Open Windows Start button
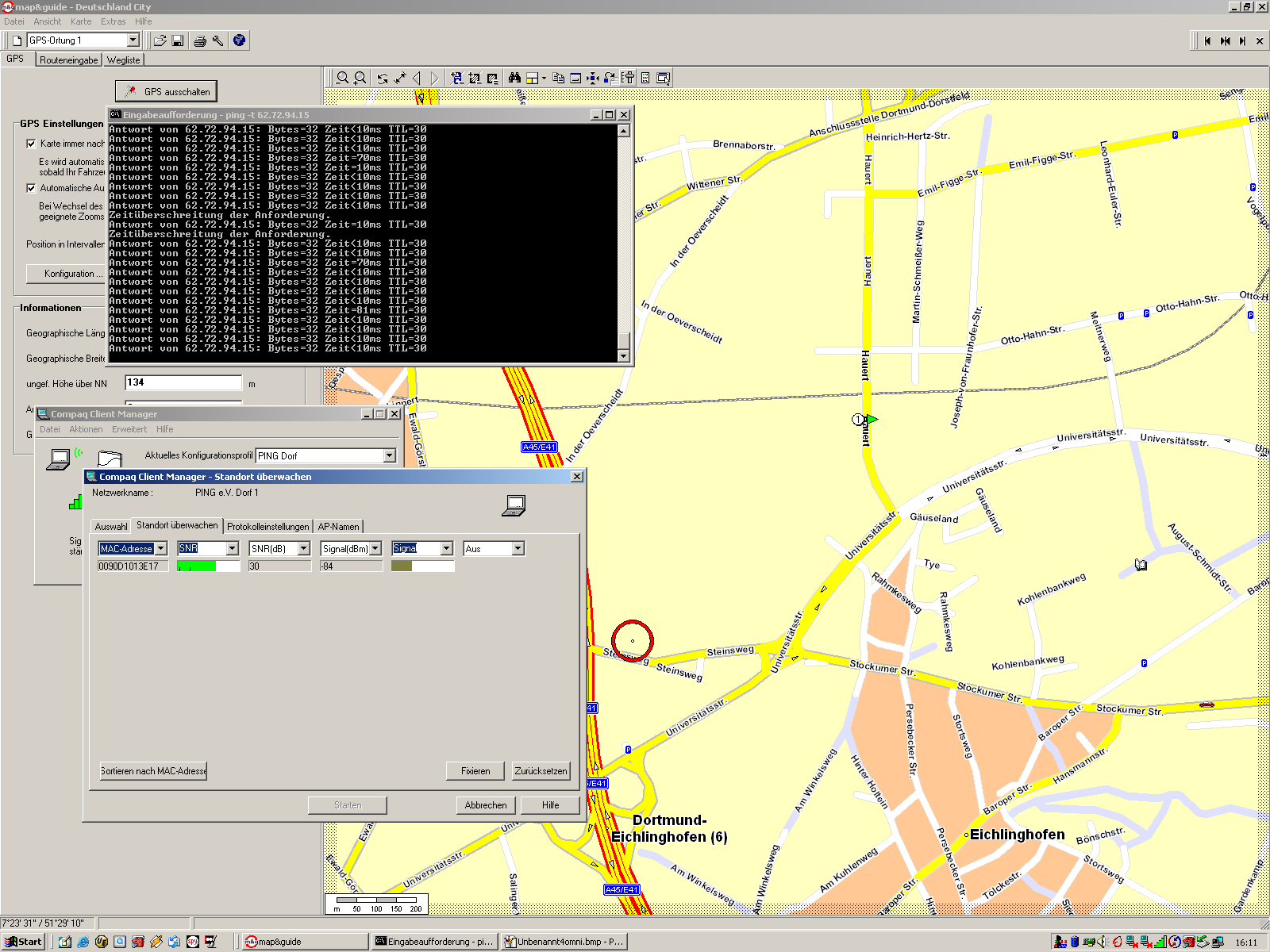1270x952 pixels. [23, 942]
